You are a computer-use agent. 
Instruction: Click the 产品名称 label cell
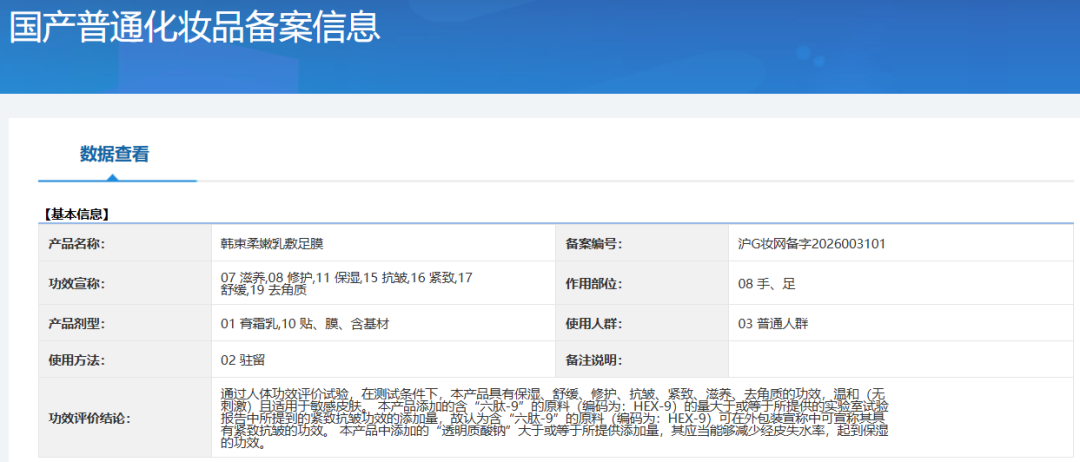click(77, 244)
